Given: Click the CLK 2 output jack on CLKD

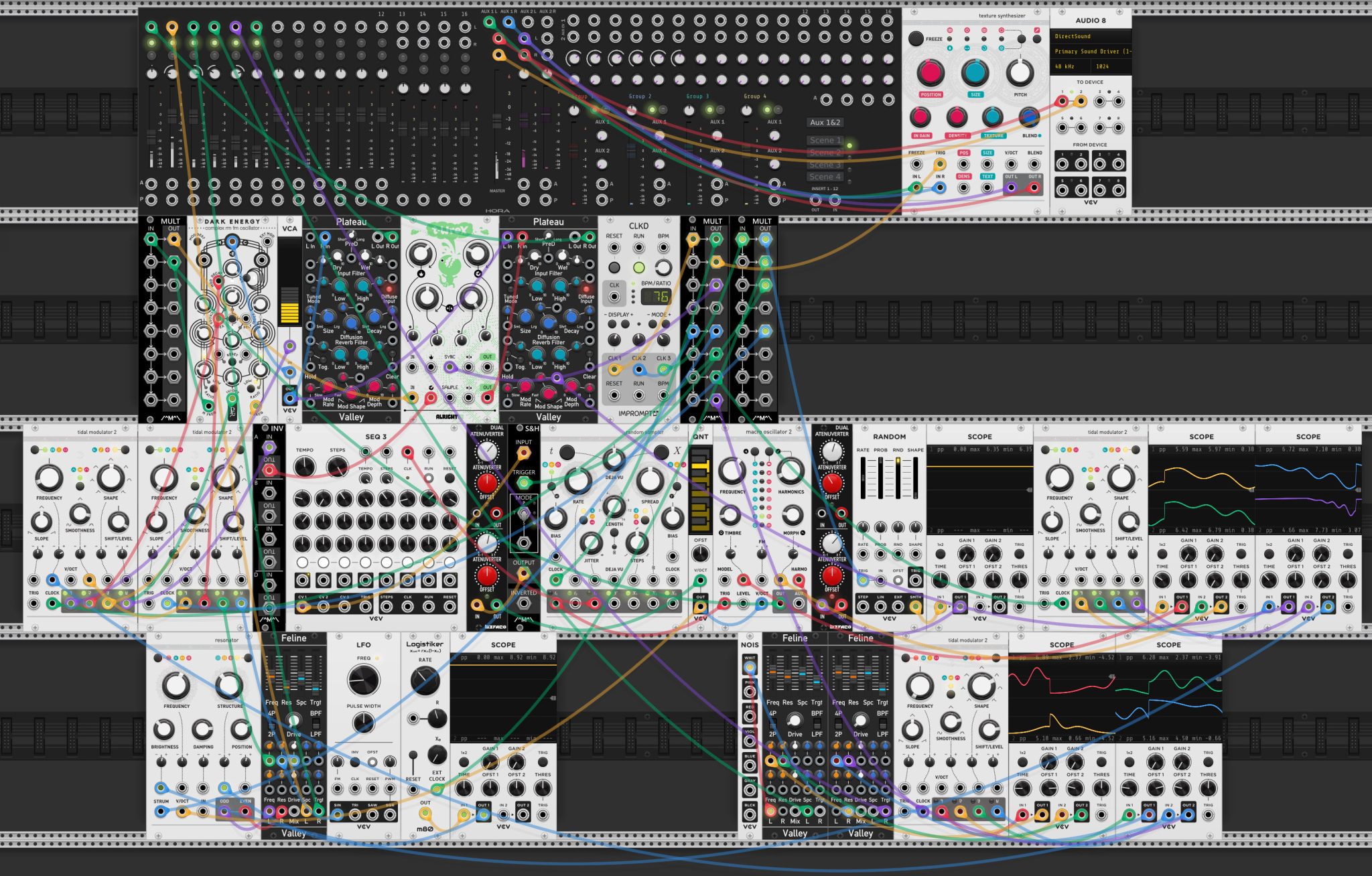Looking at the screenshot, I should point(638,370).
